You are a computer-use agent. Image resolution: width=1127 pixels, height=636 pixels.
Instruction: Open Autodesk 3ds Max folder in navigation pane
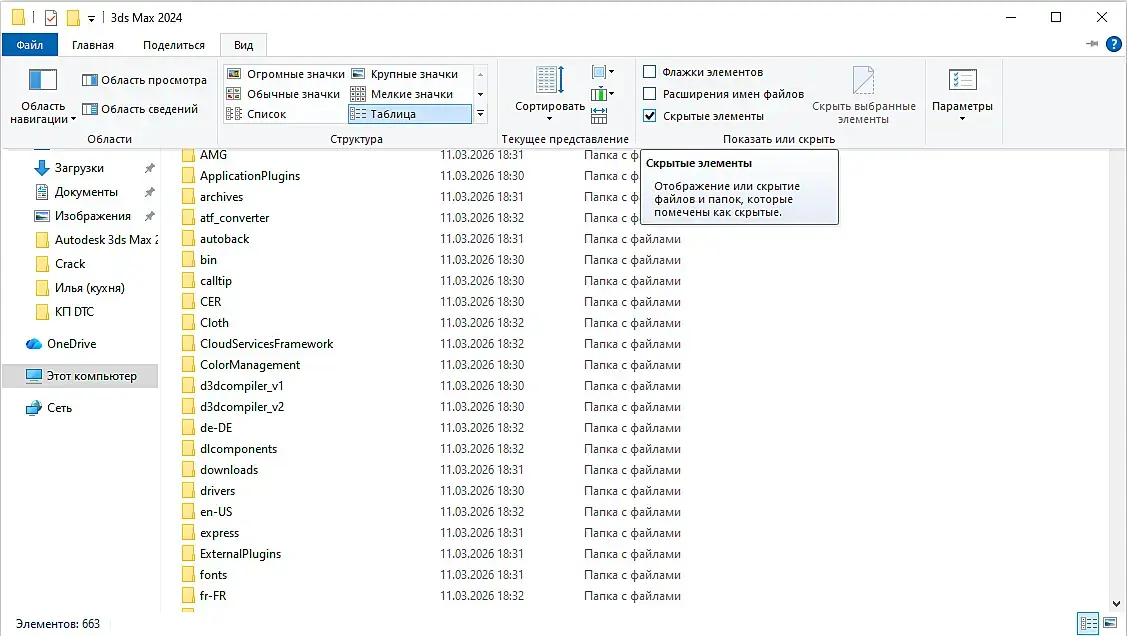click(x=96, y=240)
